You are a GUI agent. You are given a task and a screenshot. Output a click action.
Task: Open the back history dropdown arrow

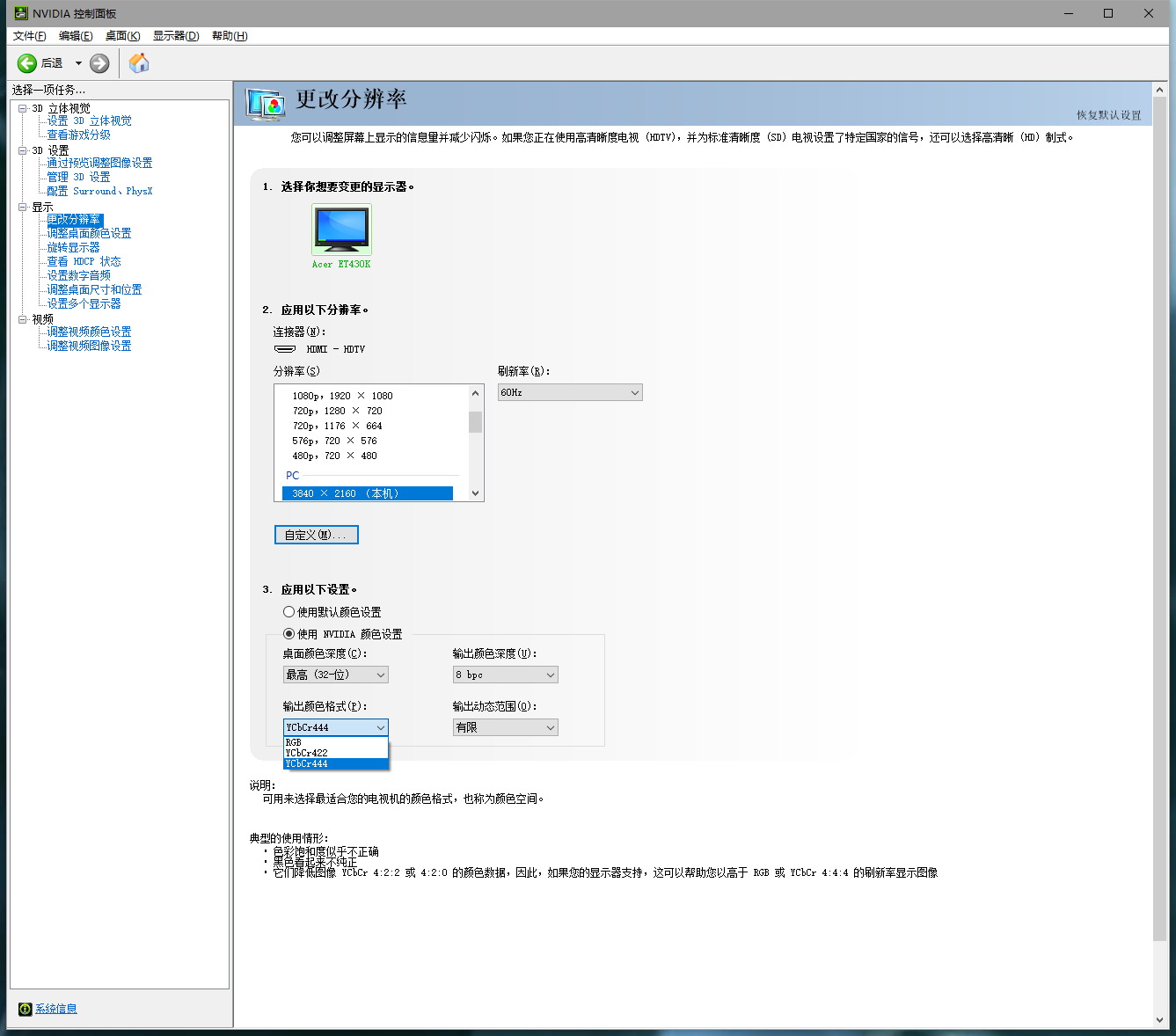[78, 63]
